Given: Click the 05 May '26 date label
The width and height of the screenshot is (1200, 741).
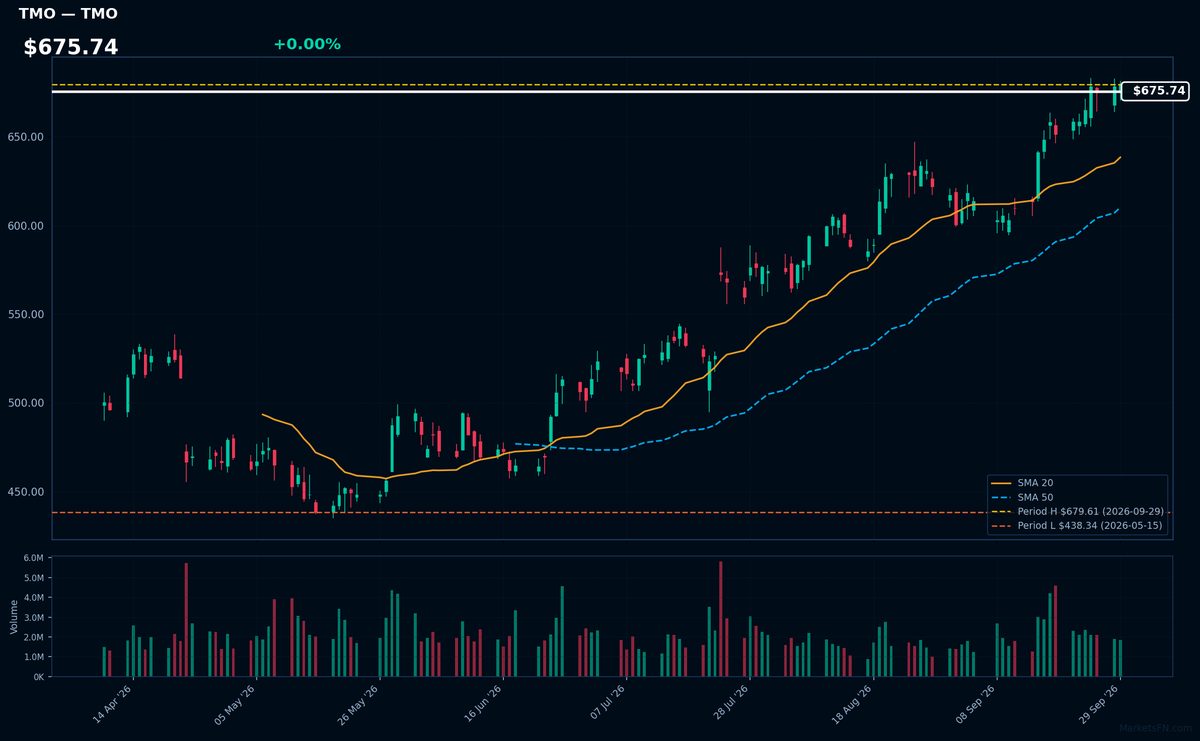Looking at the screenshot, I should pos(236,705).
